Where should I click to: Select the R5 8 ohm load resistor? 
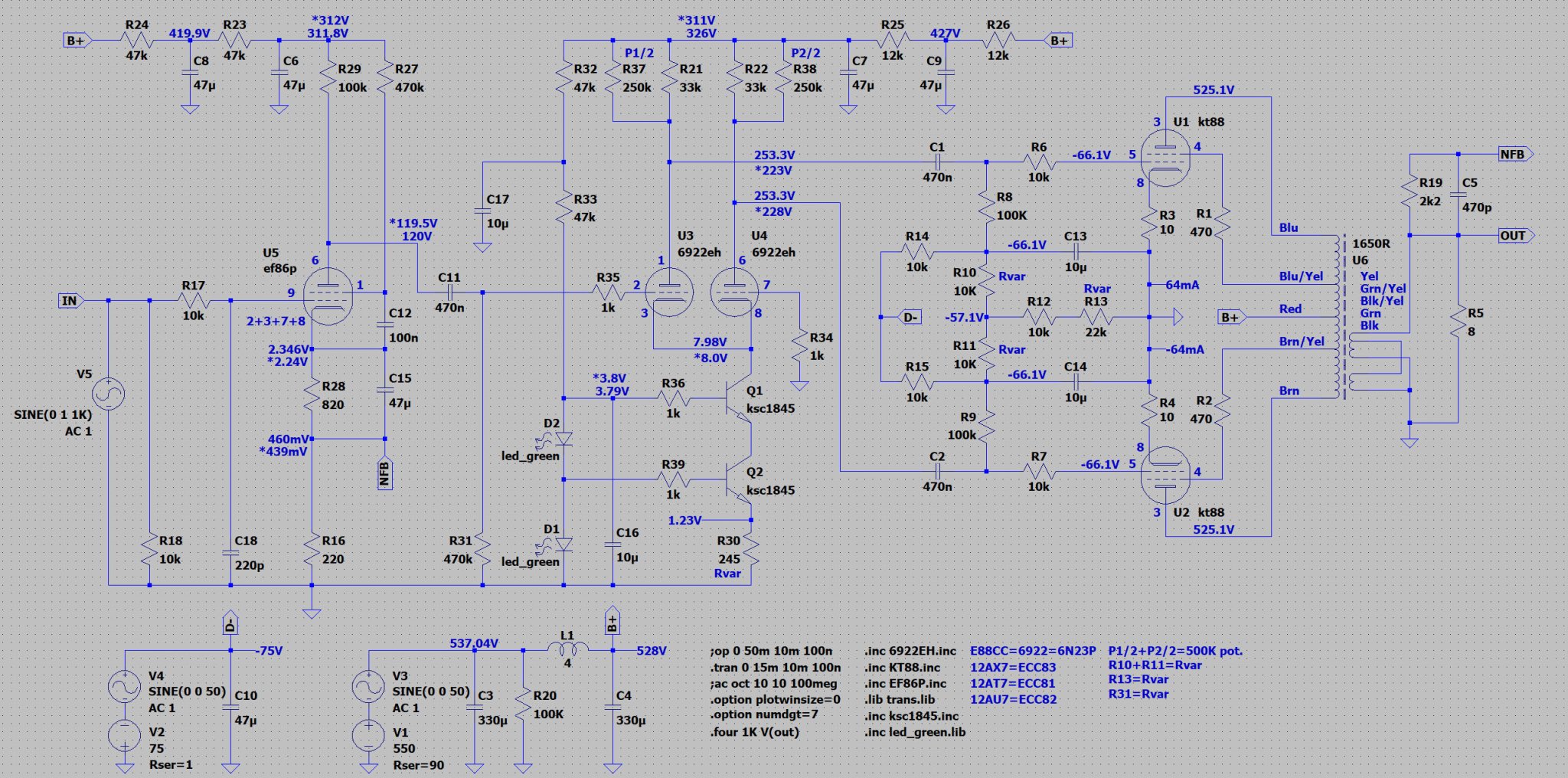pyautogui.click(x=1458, y=322)
